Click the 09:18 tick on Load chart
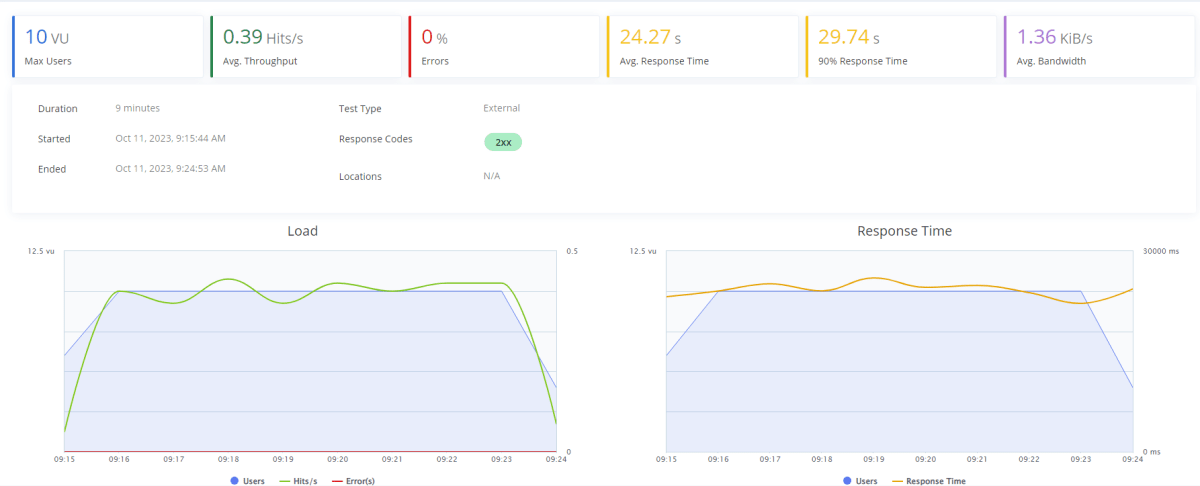Viewport: 1200px width, 486px height. coord(228,459)
